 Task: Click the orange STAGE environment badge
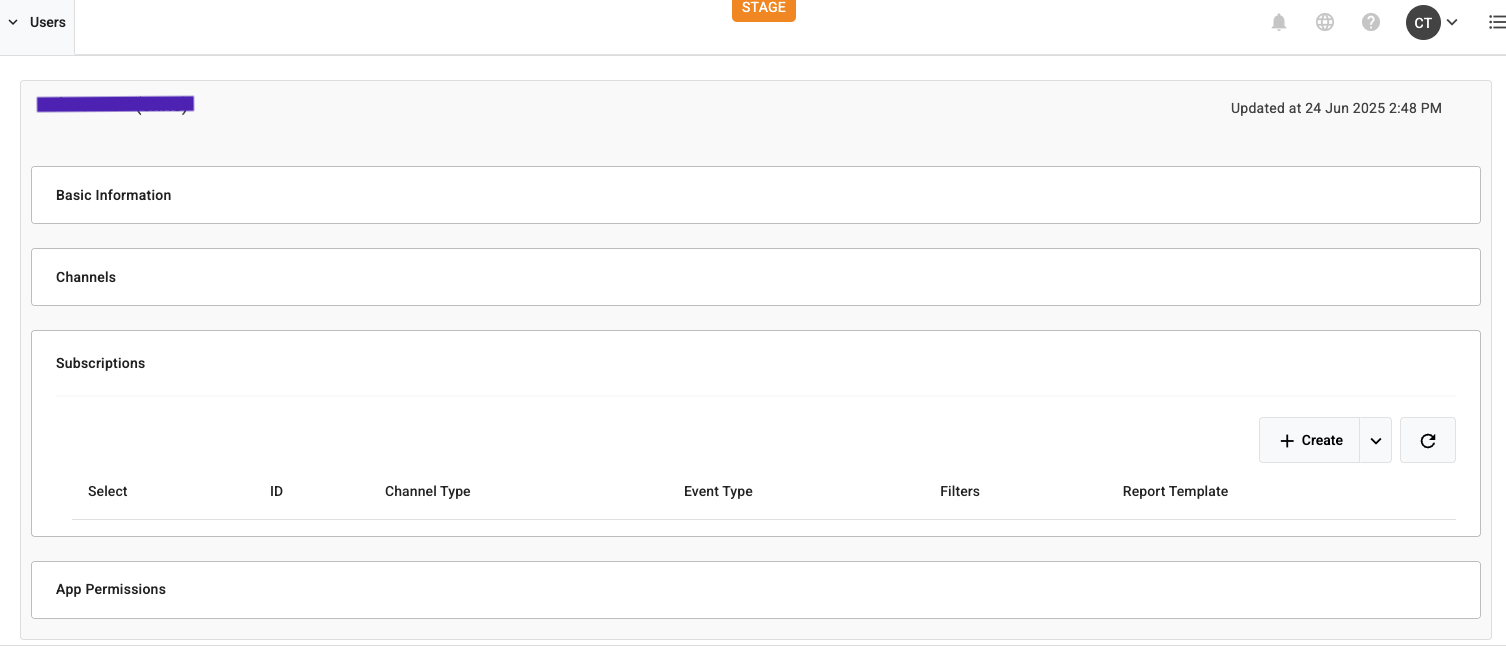coord(763,9)
